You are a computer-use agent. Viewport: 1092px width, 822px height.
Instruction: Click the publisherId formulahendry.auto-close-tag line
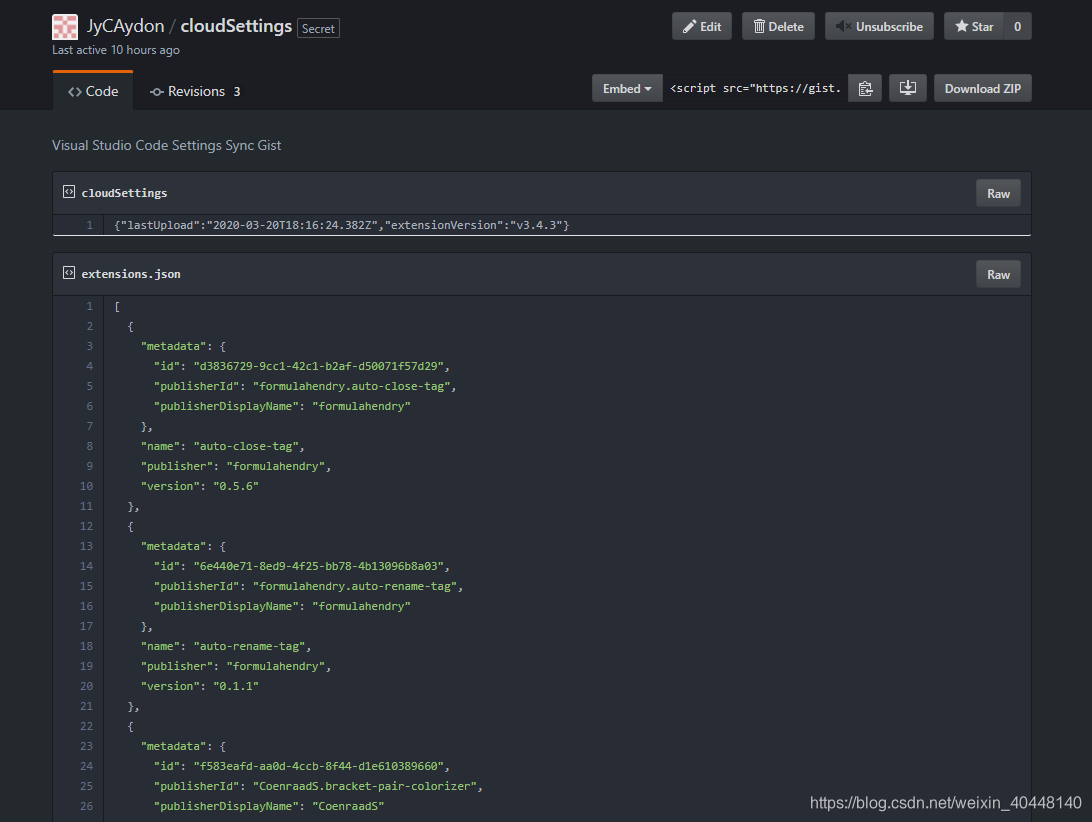tap(305, 386)
